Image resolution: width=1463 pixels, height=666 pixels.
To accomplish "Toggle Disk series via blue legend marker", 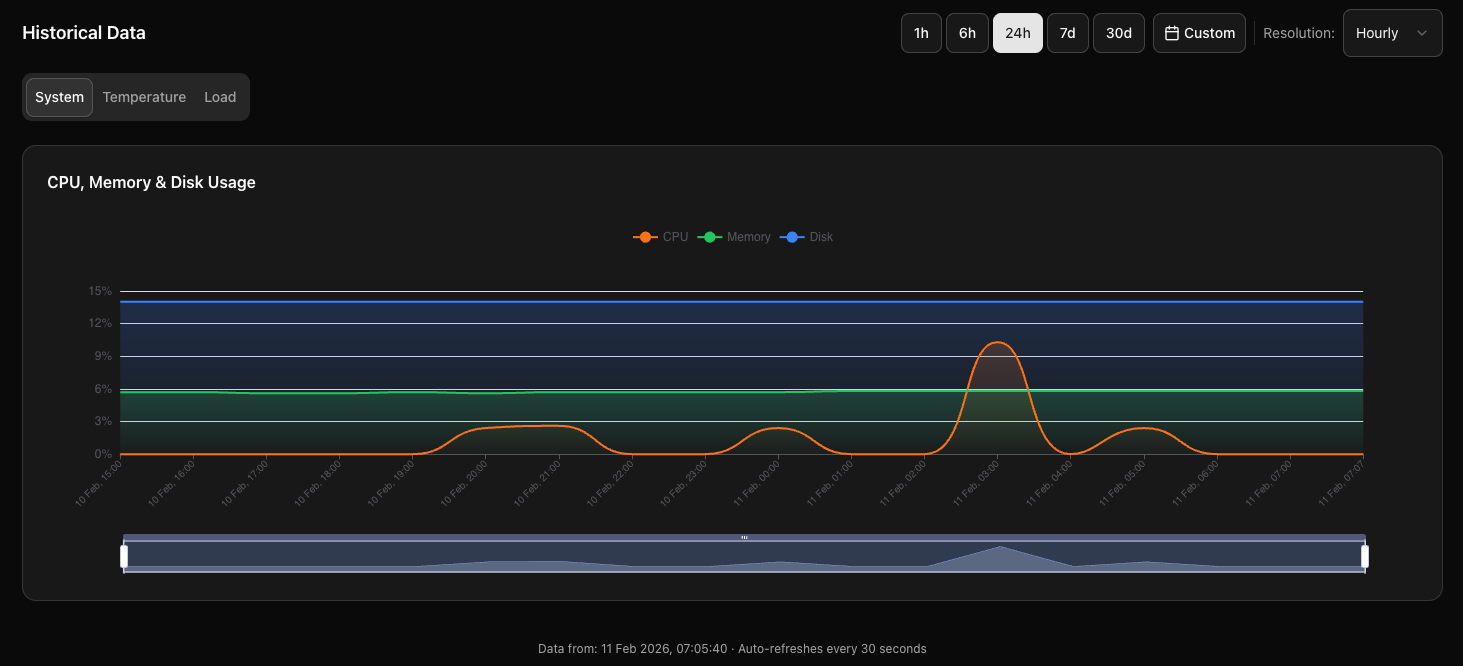I will [x=792, y=237].
